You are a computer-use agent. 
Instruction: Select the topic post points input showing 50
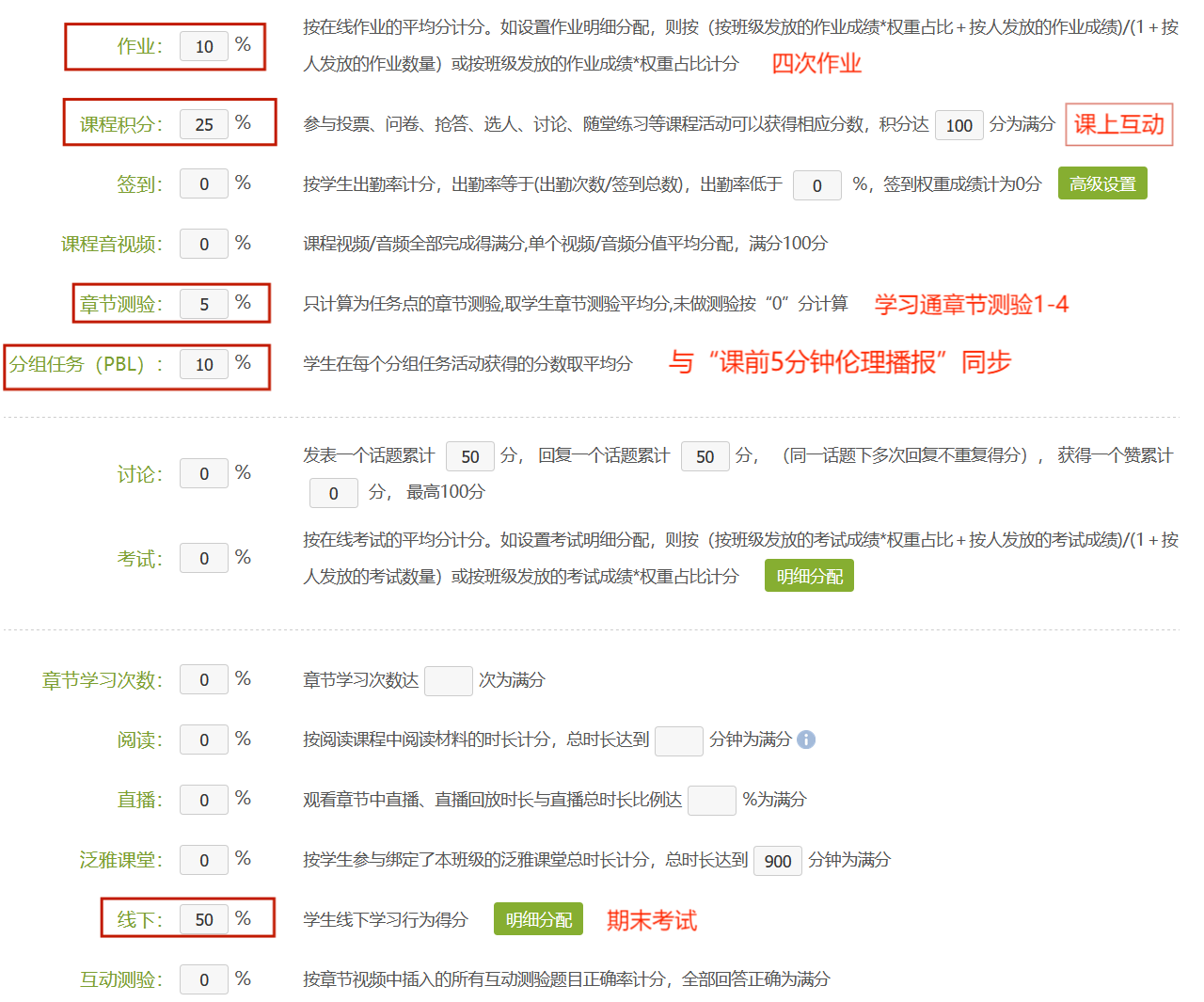pos(469,456)
